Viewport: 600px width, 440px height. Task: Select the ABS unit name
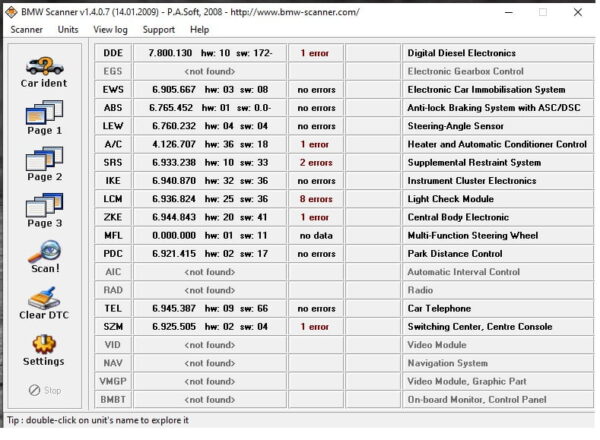click(113, 108)
